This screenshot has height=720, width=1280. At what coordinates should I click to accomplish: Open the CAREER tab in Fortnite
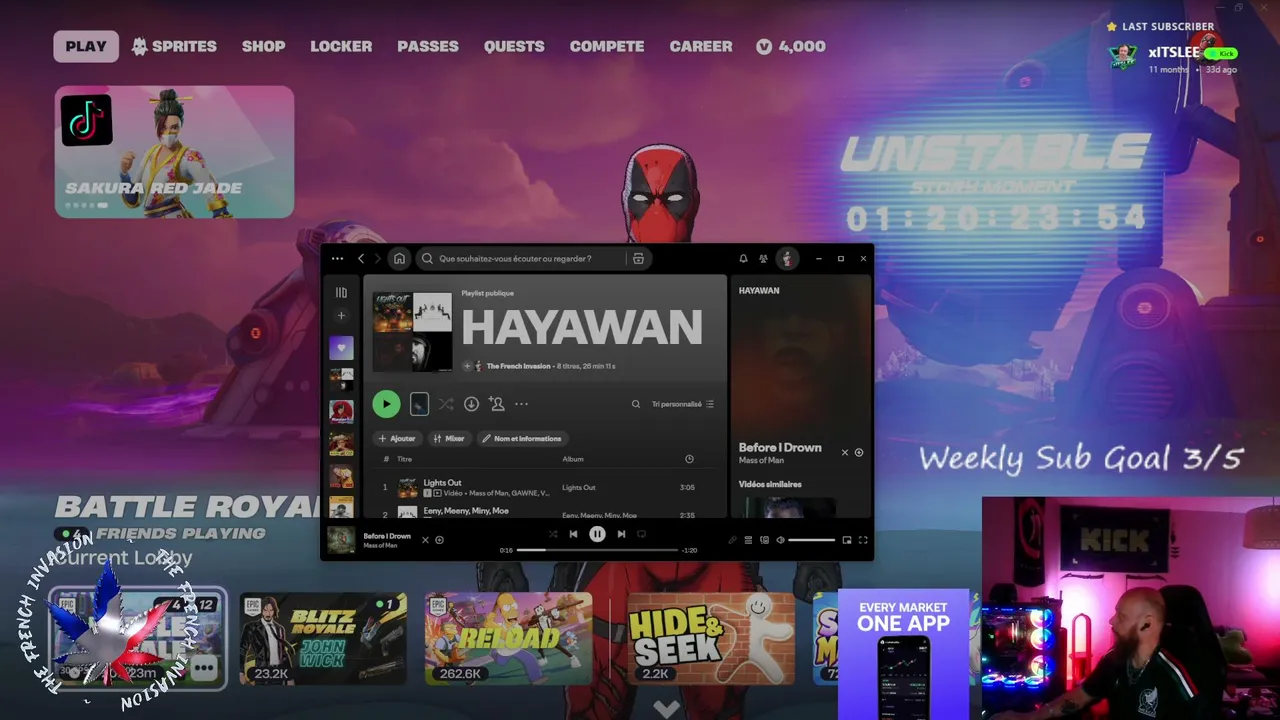(x=701, y=46)
